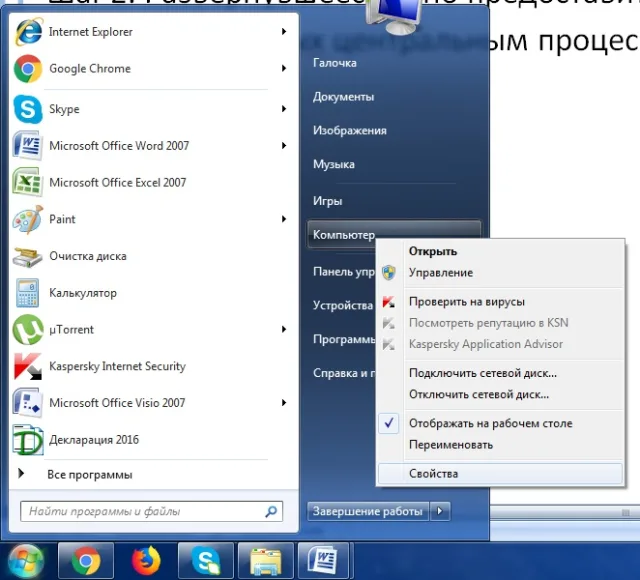The image size is (640, 580).
Task: Click the search magnifier icon
Action: coord(271,511)
